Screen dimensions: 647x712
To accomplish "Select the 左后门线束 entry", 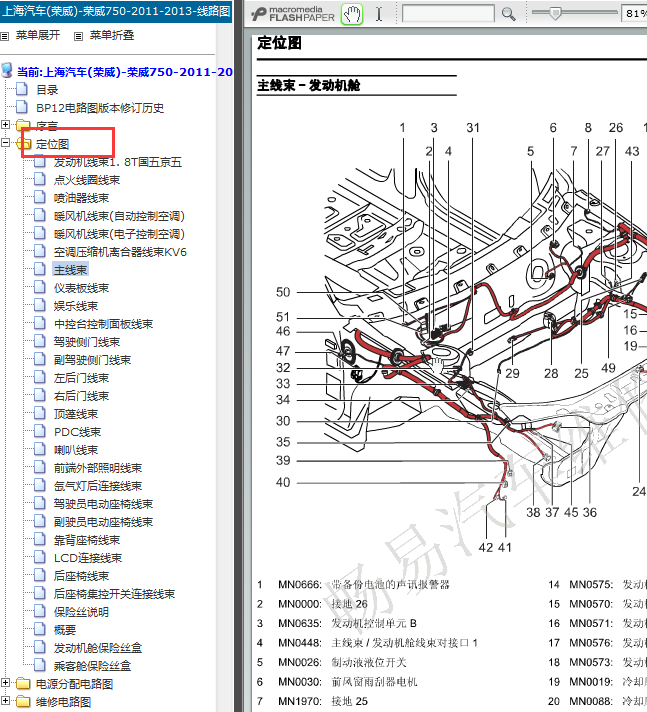I will pyautogui.click(x=81, y=378).
